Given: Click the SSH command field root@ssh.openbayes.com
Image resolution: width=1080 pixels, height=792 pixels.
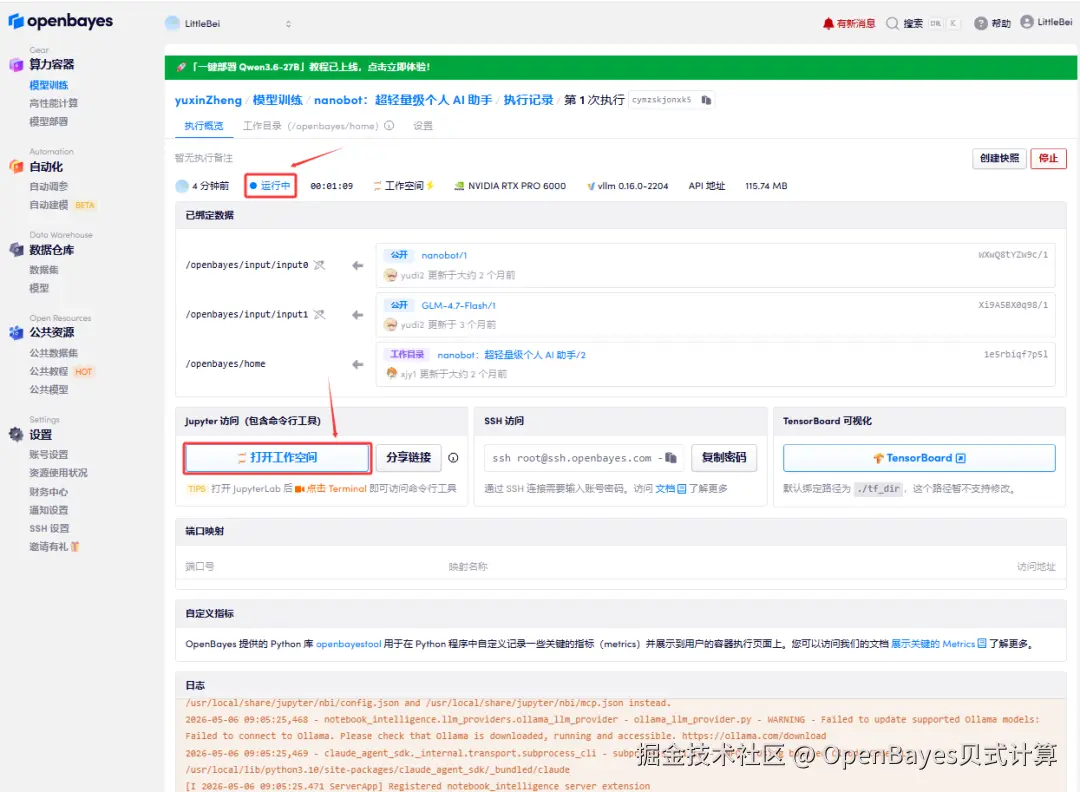Looking at the screenshot, I should (x=584, y=458).
